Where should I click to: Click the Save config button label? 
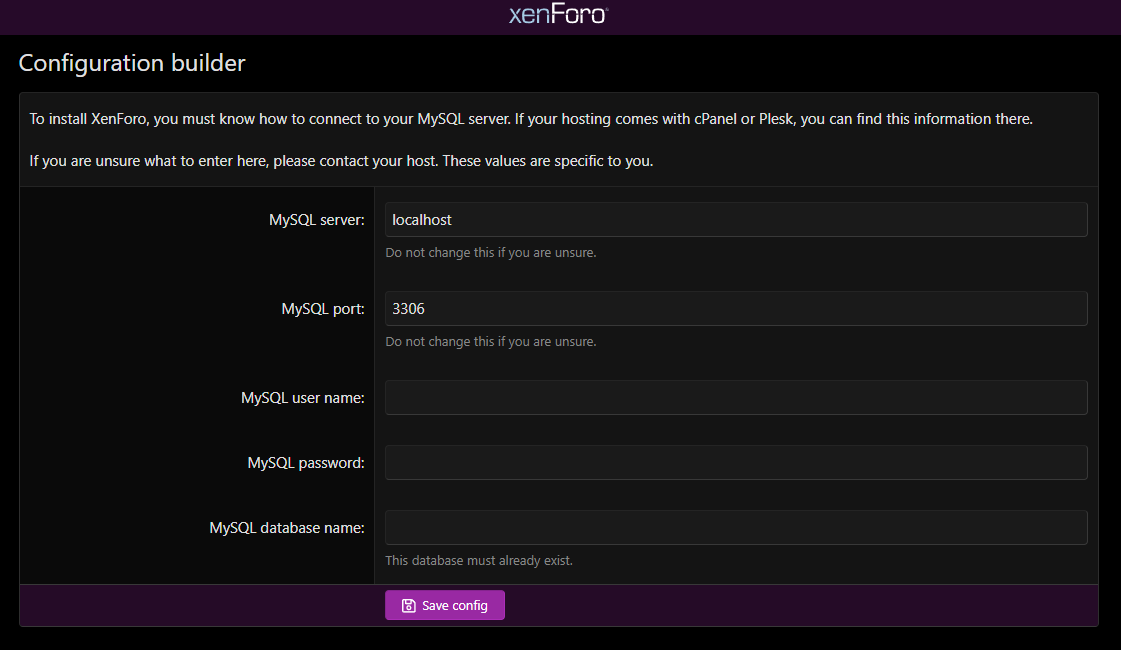pos(455,606)
